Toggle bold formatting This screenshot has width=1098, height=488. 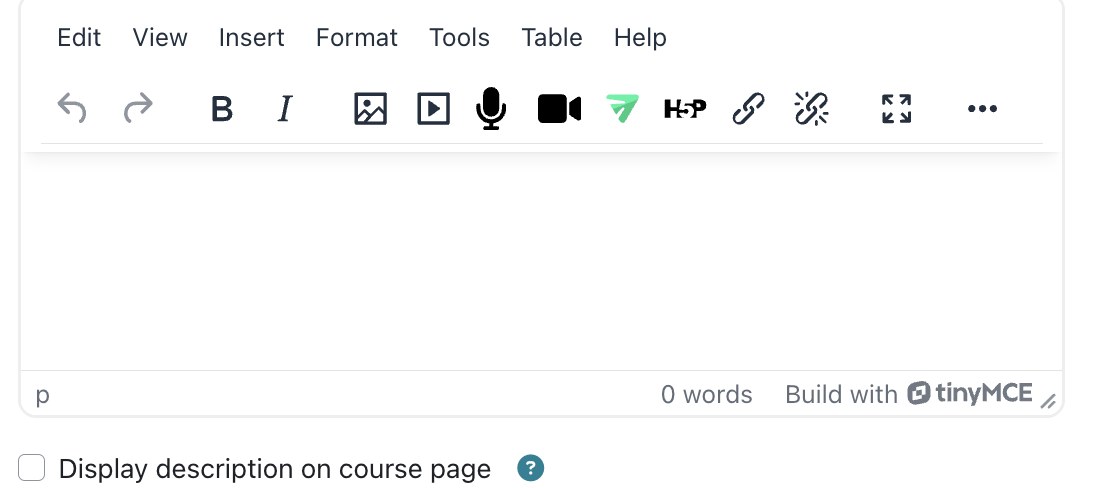point(222,109)
